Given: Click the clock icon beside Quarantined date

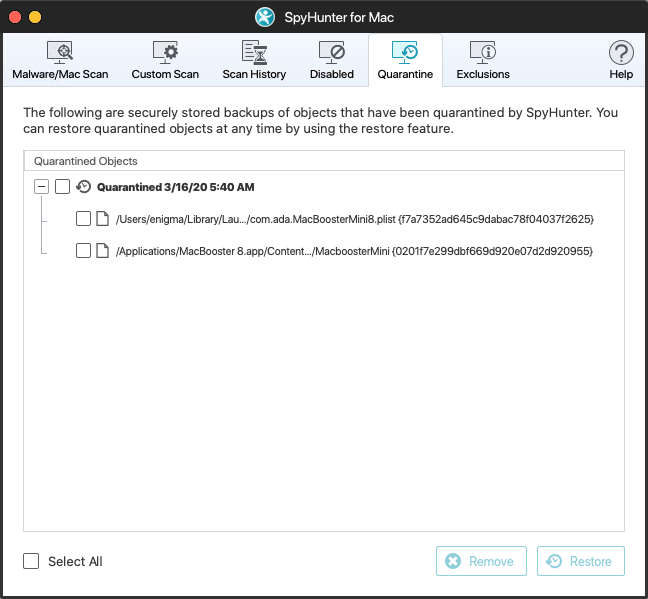Looking at the screenshot, I should click(x=84, y=186).
